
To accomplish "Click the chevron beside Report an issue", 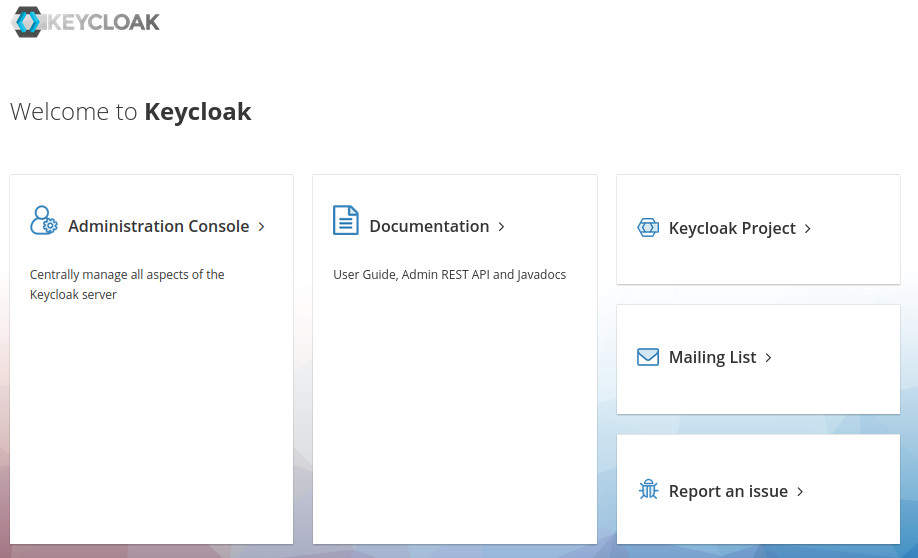I will pyautogui.click(x=800, y=491).
